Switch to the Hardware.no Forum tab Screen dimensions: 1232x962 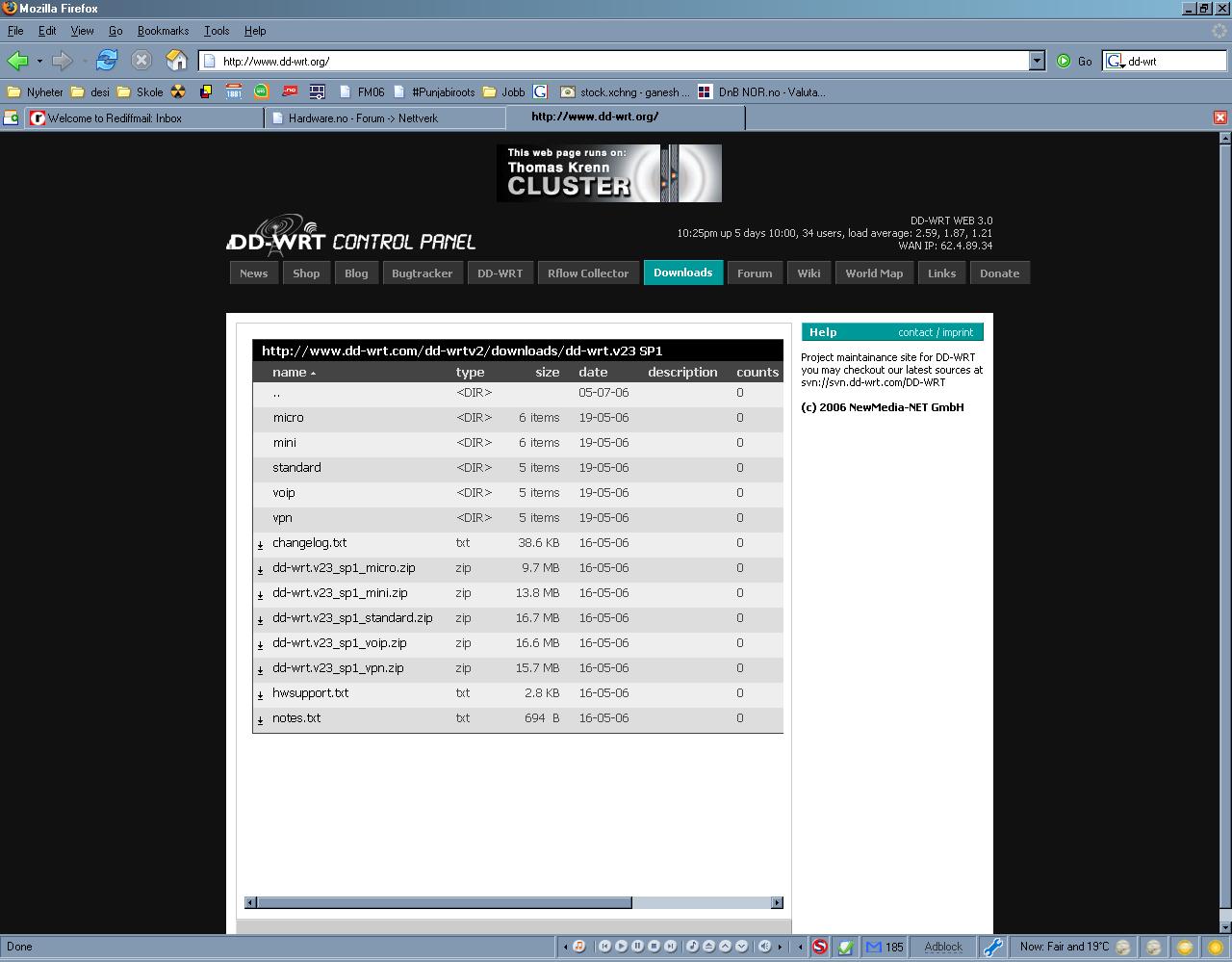[385, 117]
